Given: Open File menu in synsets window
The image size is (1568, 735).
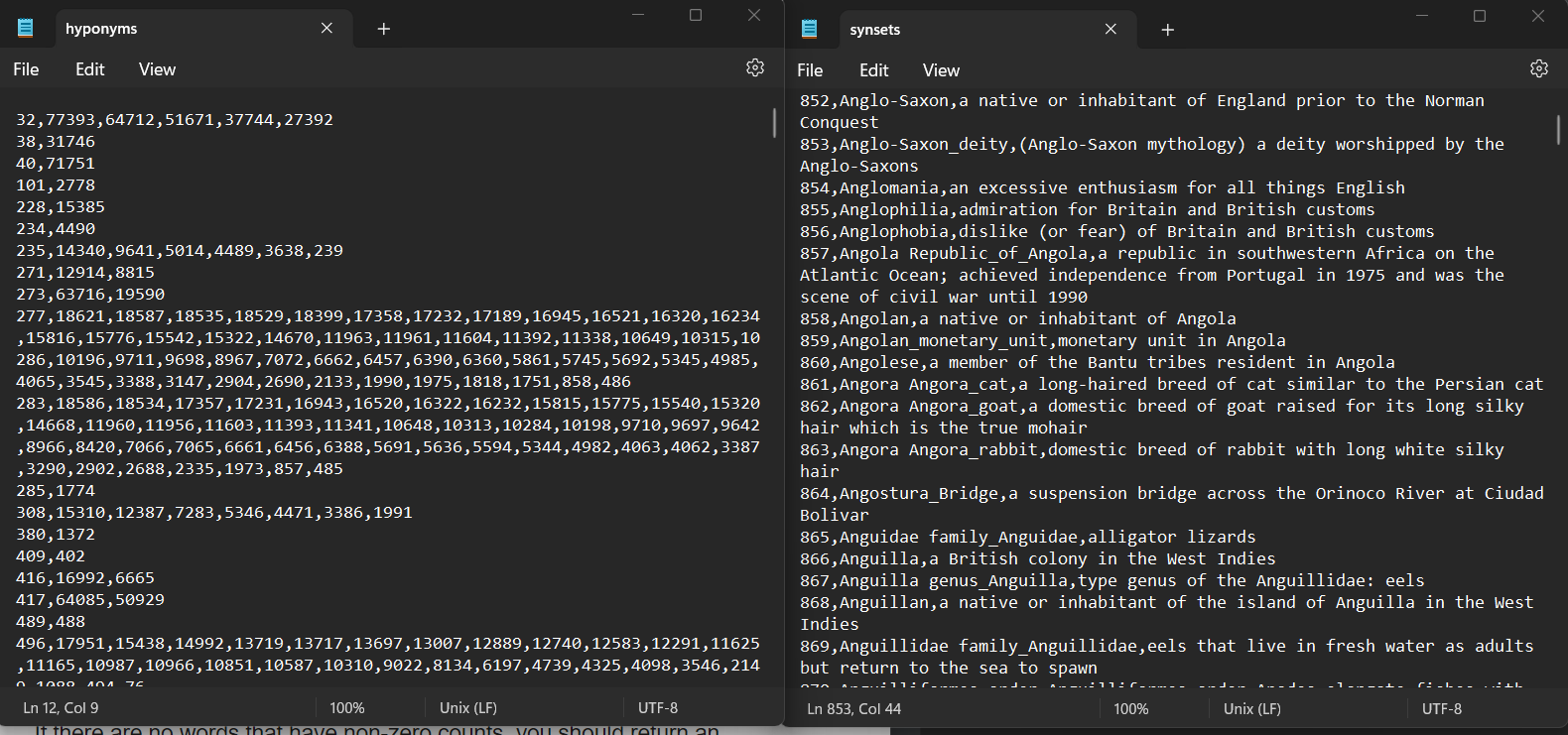Looking at the screenshot, I should 810,70.
